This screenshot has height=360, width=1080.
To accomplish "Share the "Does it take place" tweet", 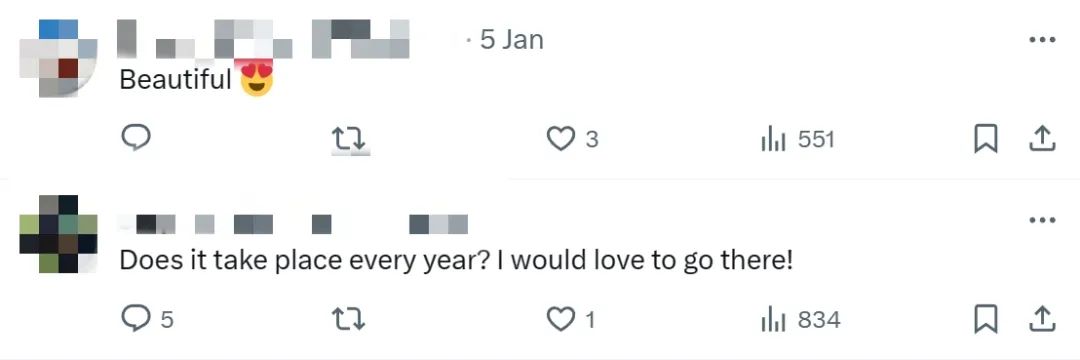I will [x=1042, y=319].
